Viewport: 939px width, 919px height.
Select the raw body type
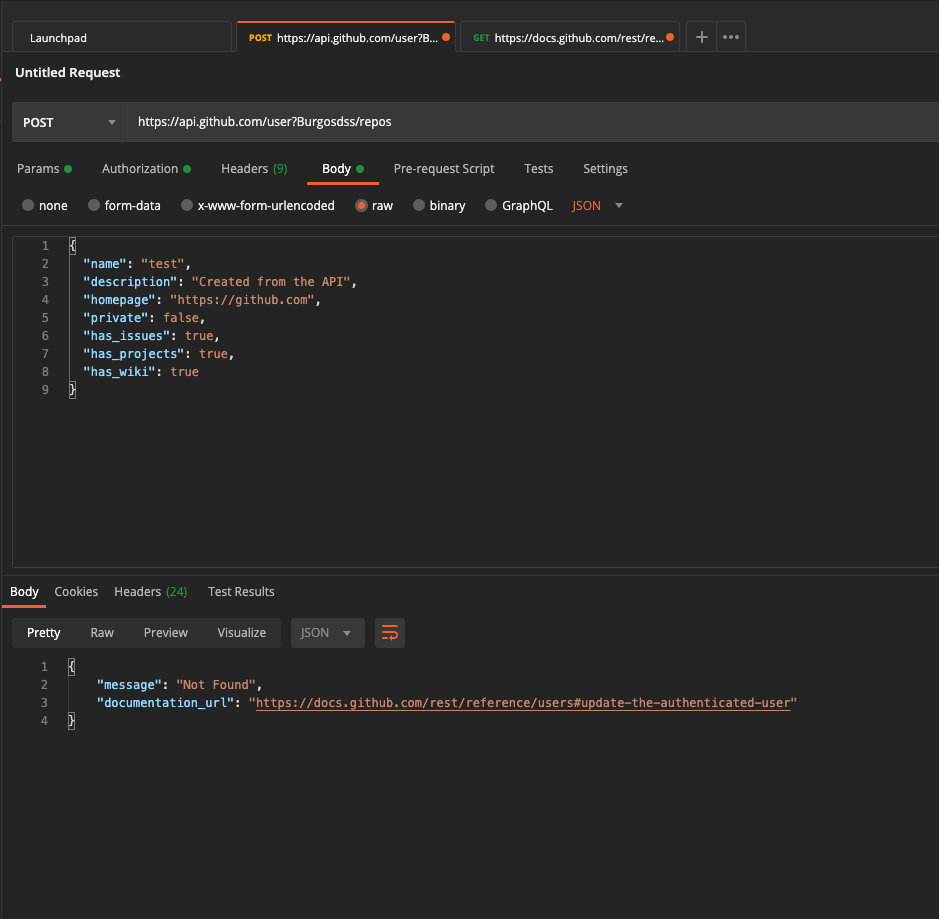(x=374, y=205)
